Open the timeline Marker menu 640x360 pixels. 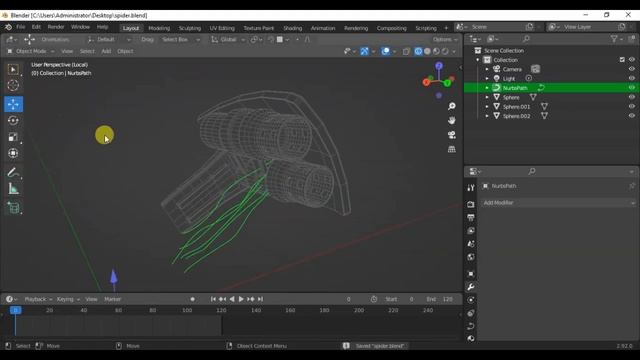(112, 299)
